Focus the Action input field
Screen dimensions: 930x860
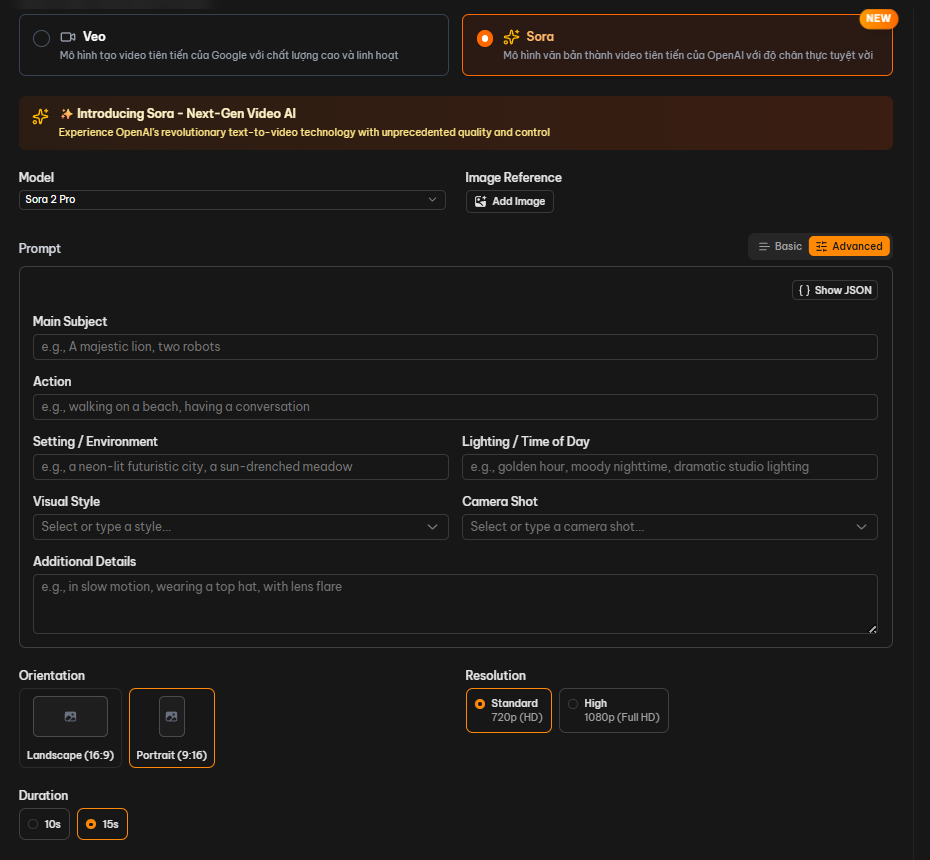(x=455, y=407)
